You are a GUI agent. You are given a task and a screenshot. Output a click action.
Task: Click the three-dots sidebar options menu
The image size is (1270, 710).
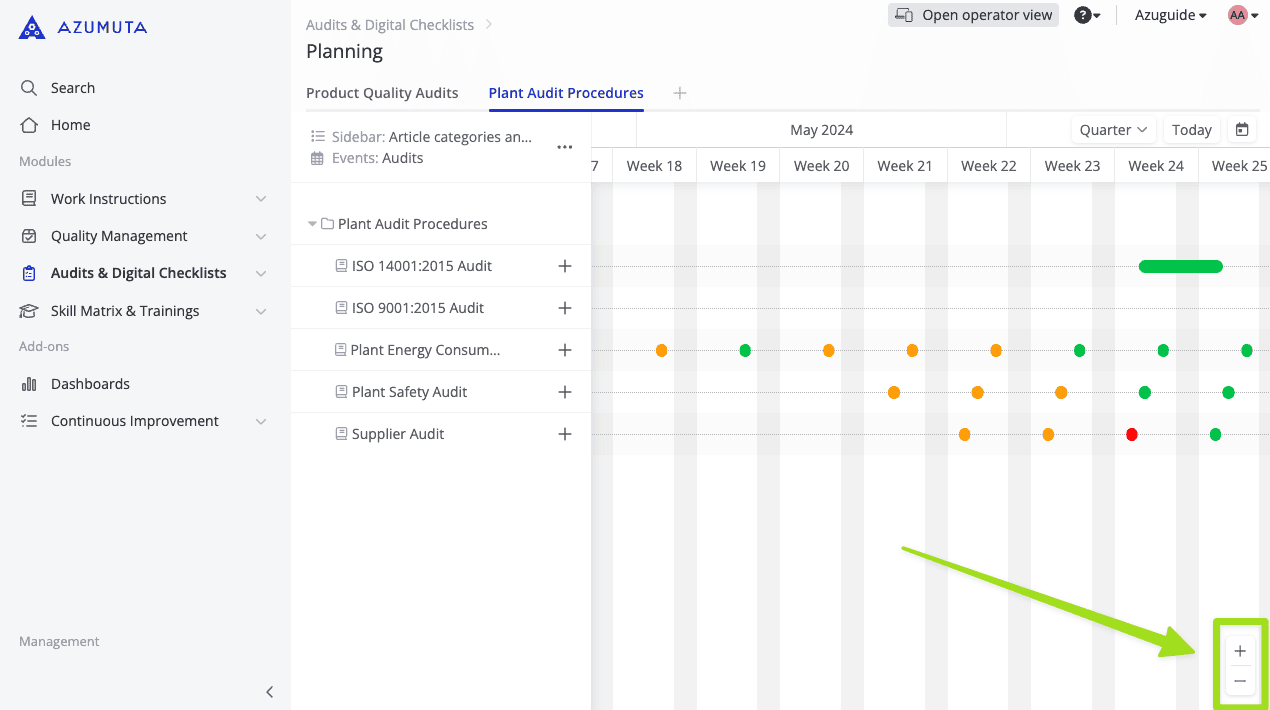click(x=564, y=147)
